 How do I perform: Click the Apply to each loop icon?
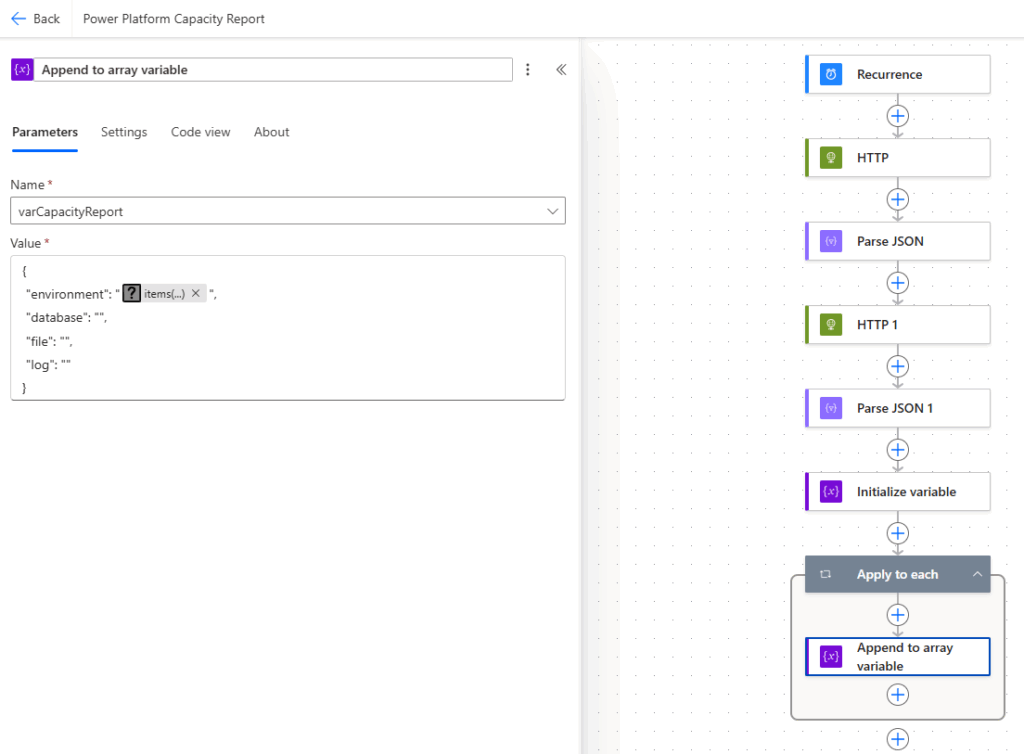tap(826, 575)
